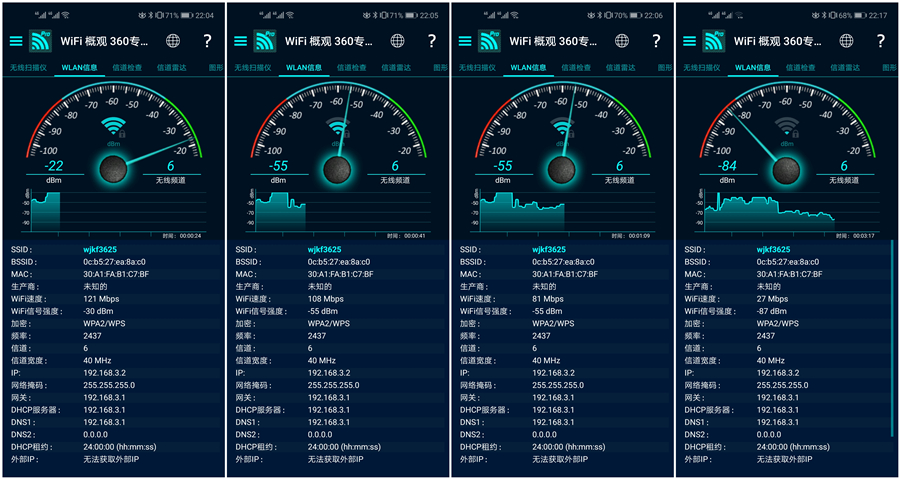
Task: Open the help question mark in 22:06 screenshot
Action: coord(656,41)
